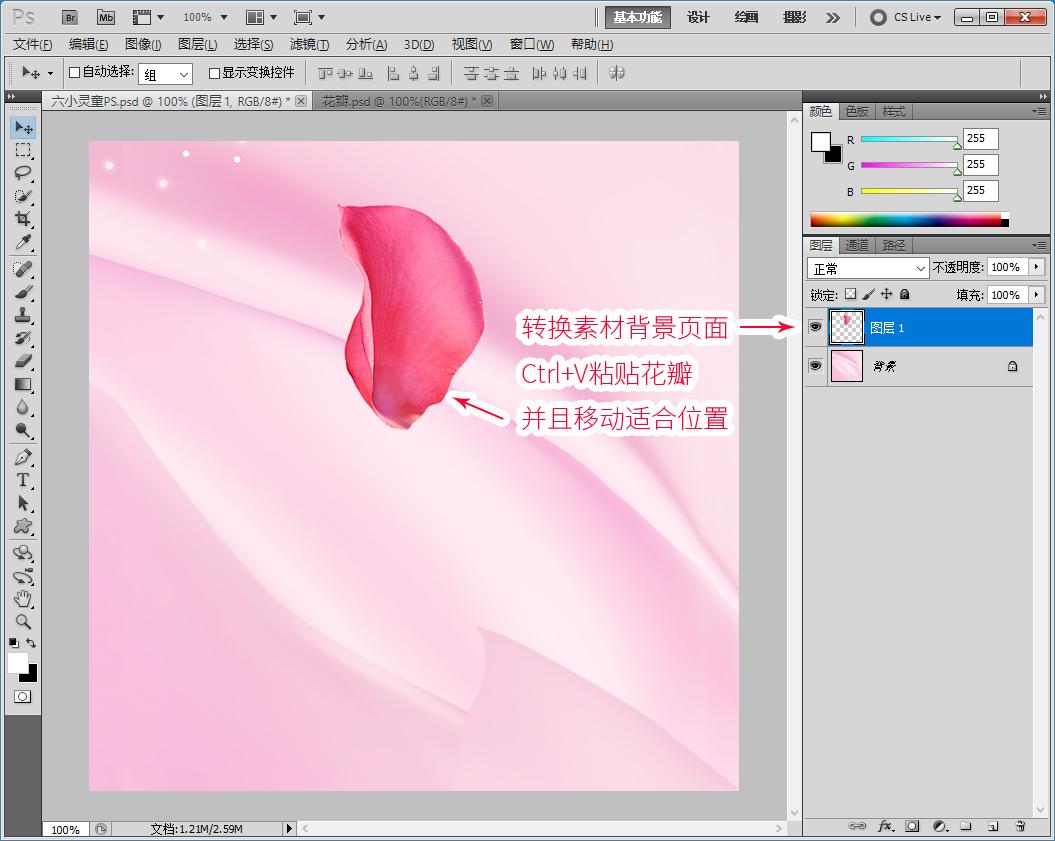This screenshot has height=841, width=1055.
Task: Open the blend mode 正常 dropdown
Action: [x=868, y=268]
